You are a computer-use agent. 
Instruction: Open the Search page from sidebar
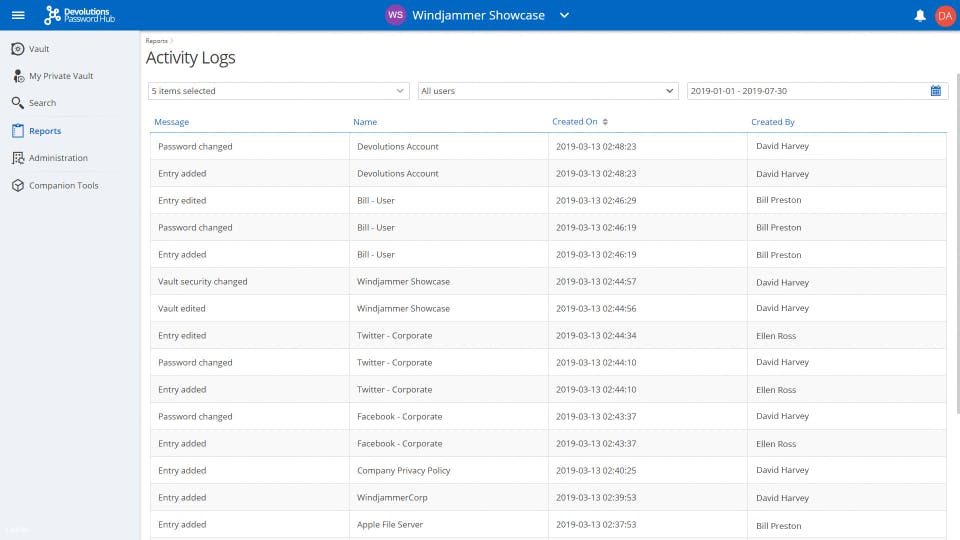coord(42,103)
